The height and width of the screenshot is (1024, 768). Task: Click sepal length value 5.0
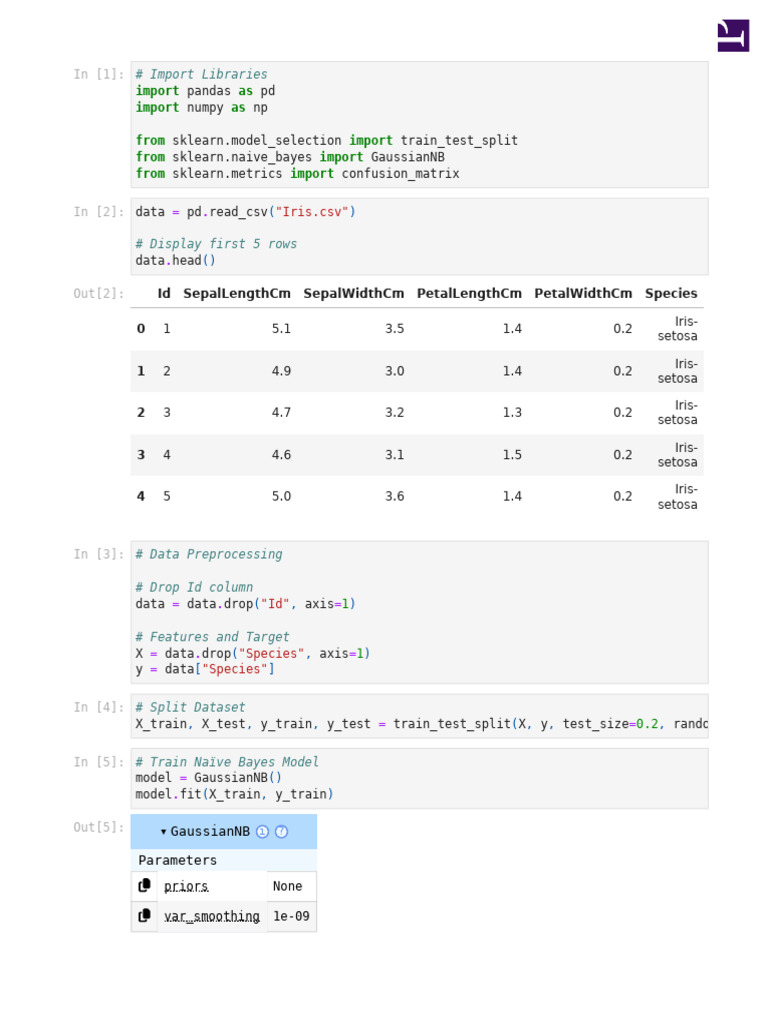(x=281, y=496)
